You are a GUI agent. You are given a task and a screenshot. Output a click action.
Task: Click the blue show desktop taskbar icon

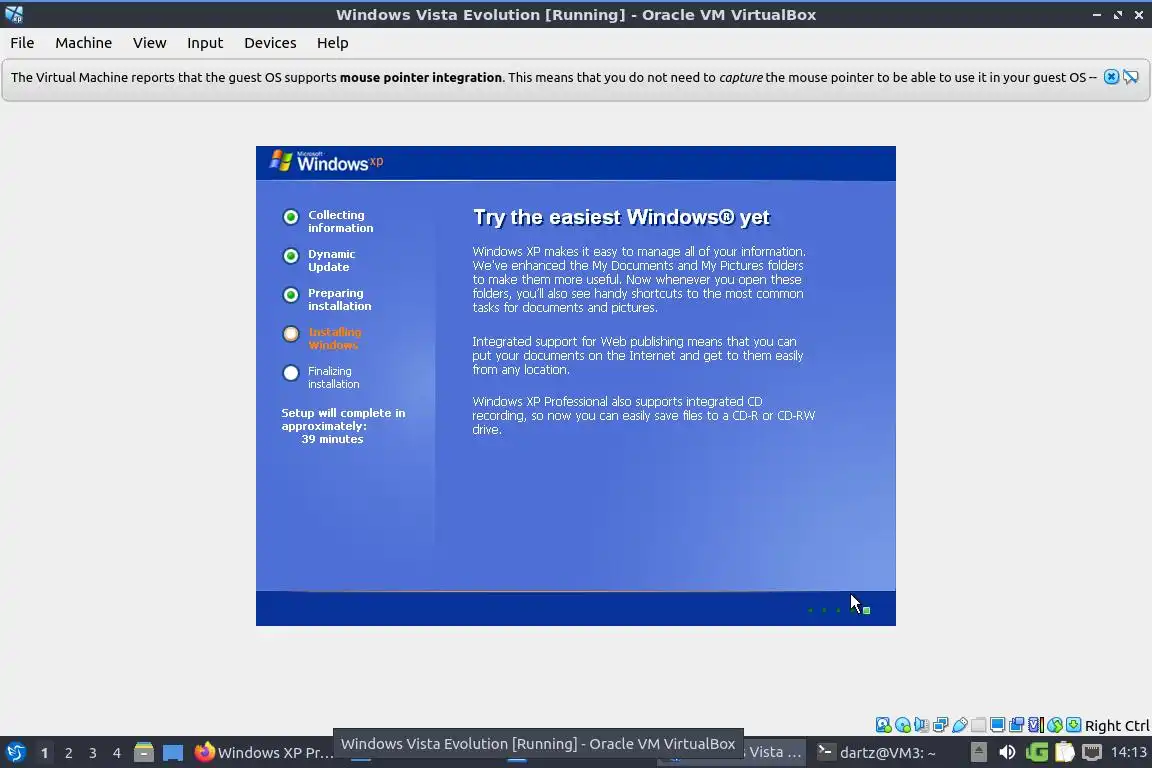click(173, 753)
